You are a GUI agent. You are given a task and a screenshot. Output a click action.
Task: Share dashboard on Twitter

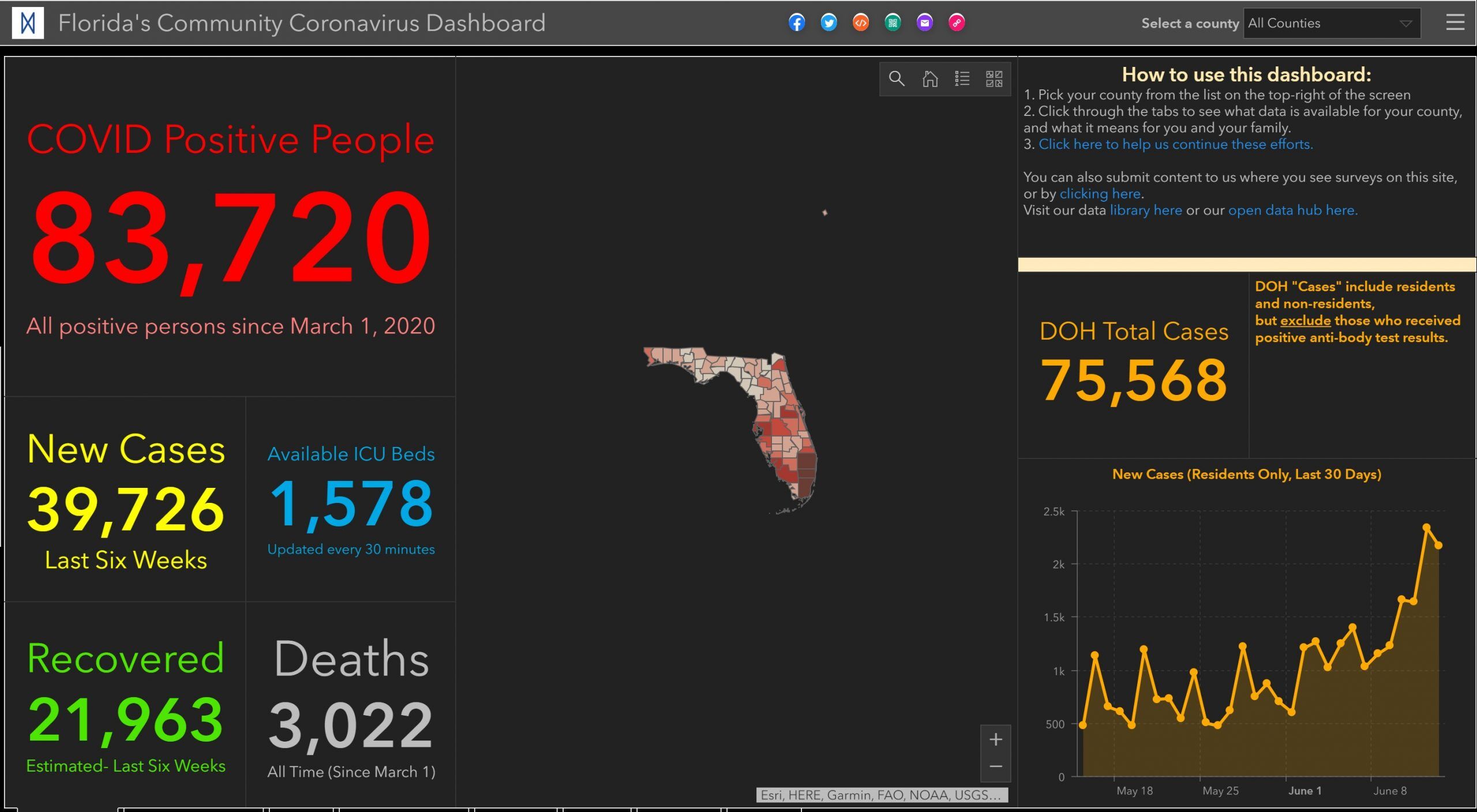click(829, 23)
